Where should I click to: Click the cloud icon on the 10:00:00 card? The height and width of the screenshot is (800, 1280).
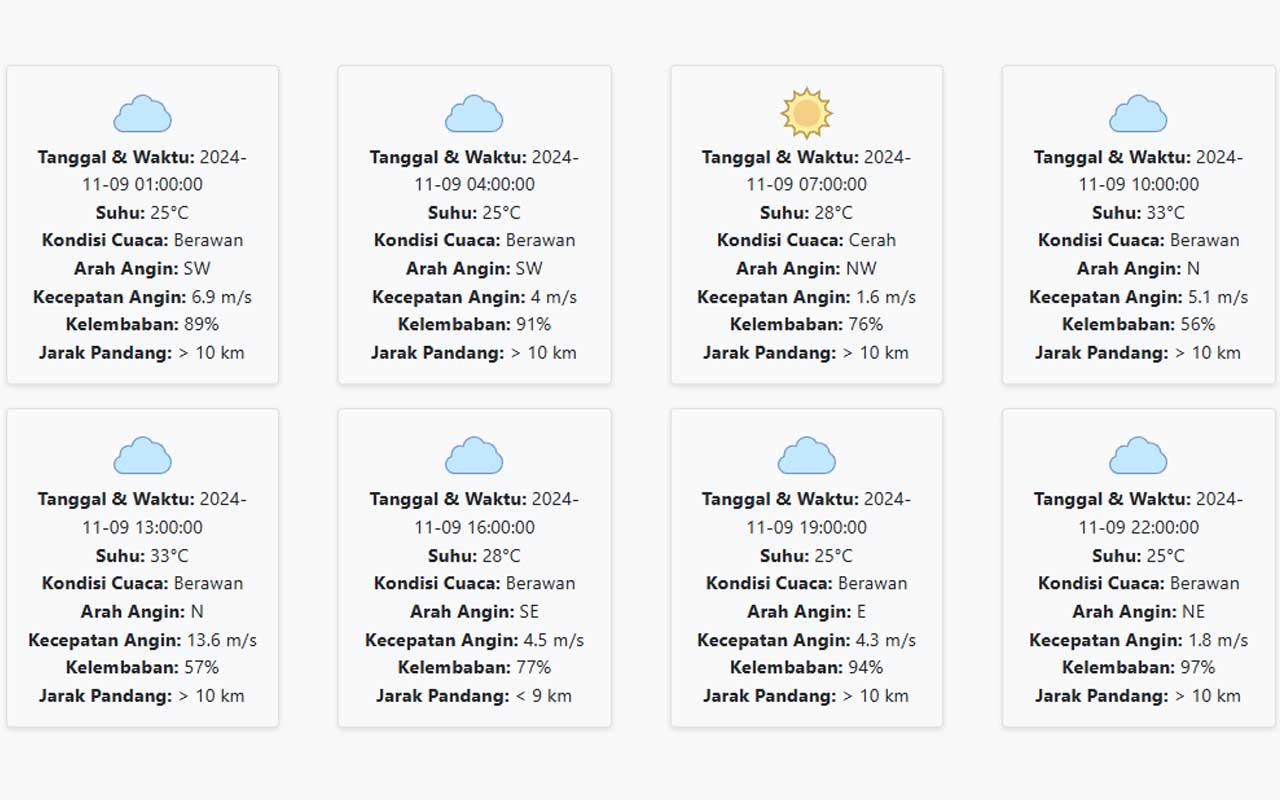1138,113
